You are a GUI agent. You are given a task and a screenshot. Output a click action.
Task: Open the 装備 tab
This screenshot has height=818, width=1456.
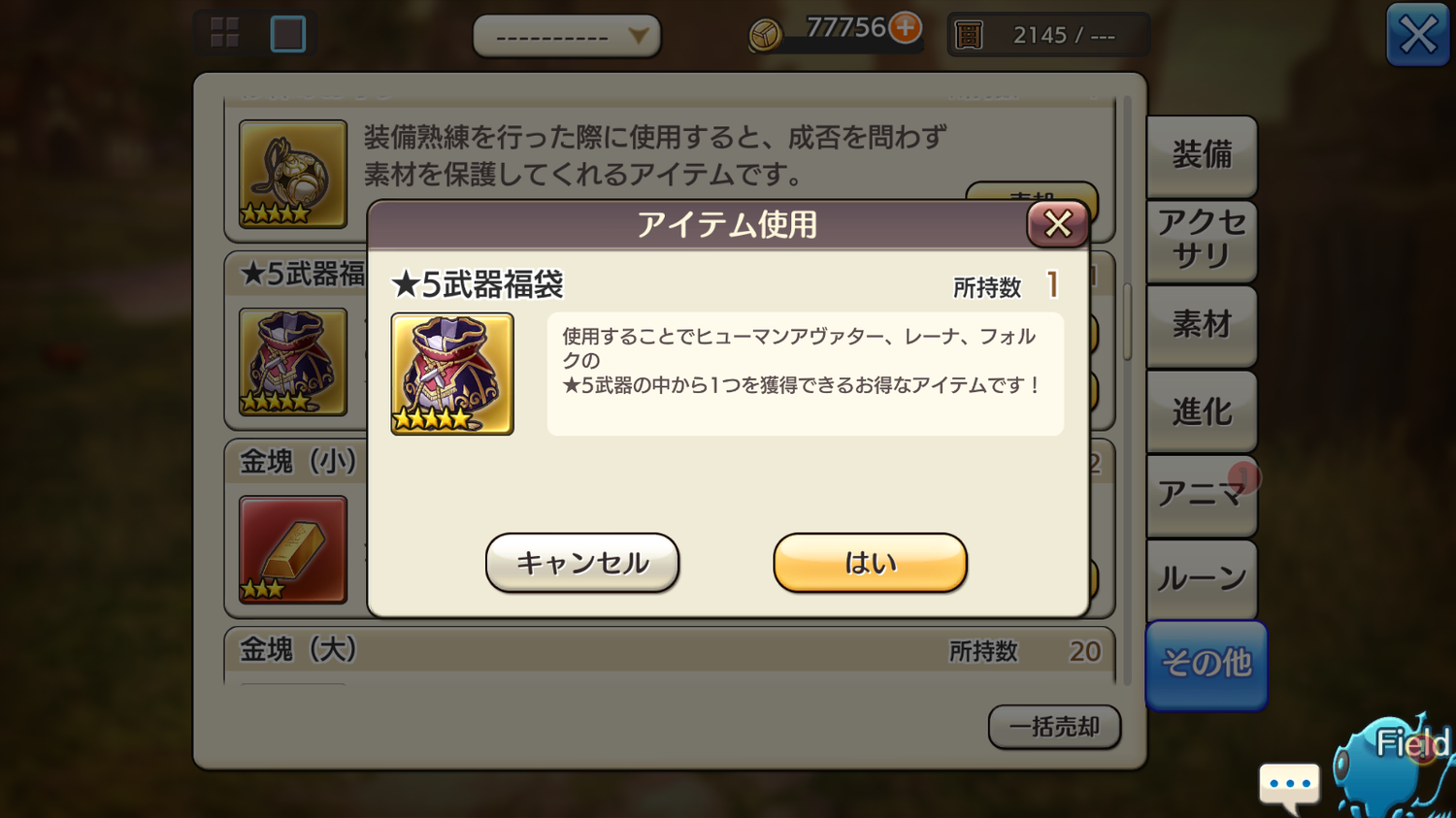(1202, 155)
